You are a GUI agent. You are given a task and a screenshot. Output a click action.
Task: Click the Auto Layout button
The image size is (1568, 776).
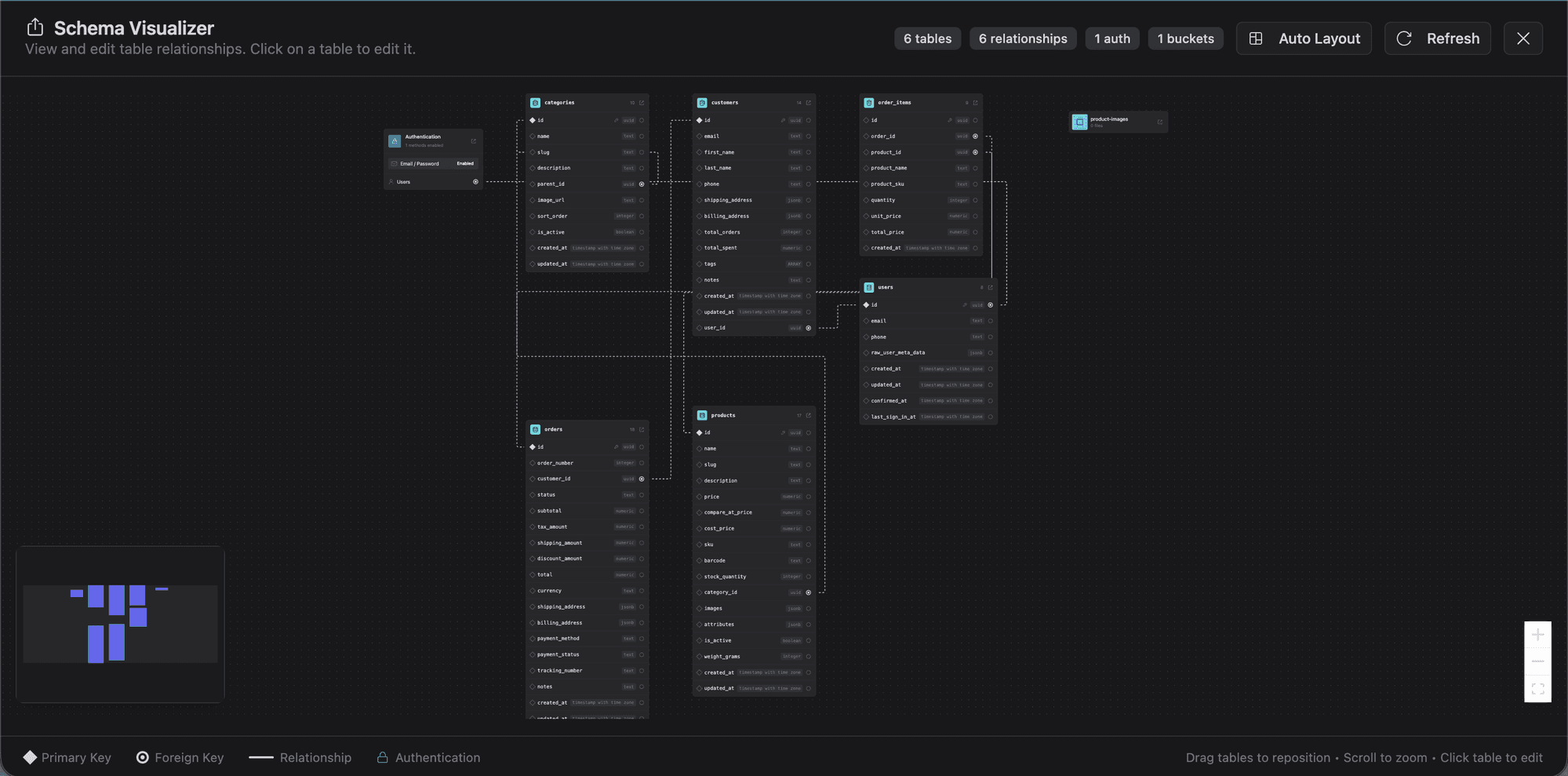(1304, 38)
